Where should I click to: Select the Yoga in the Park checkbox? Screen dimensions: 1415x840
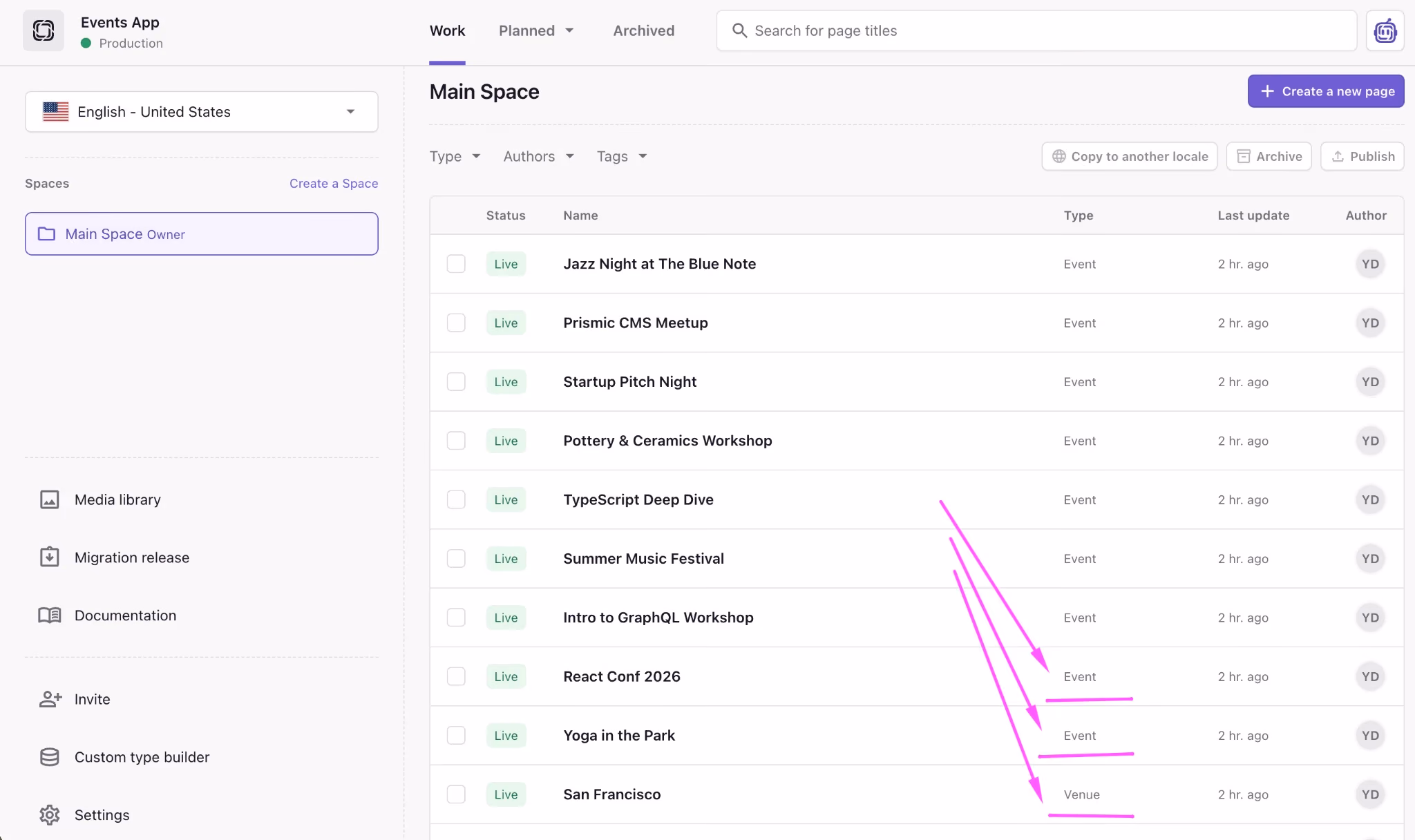[456, 735]
